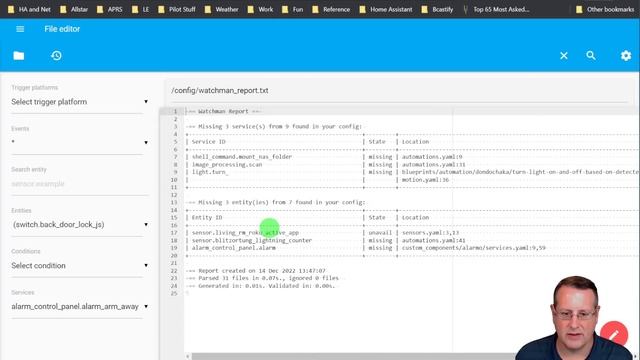Screen dimensions: 640x360
Task: Click the Missing 3 entity(ies) line
Action: [x=276, y=202]
